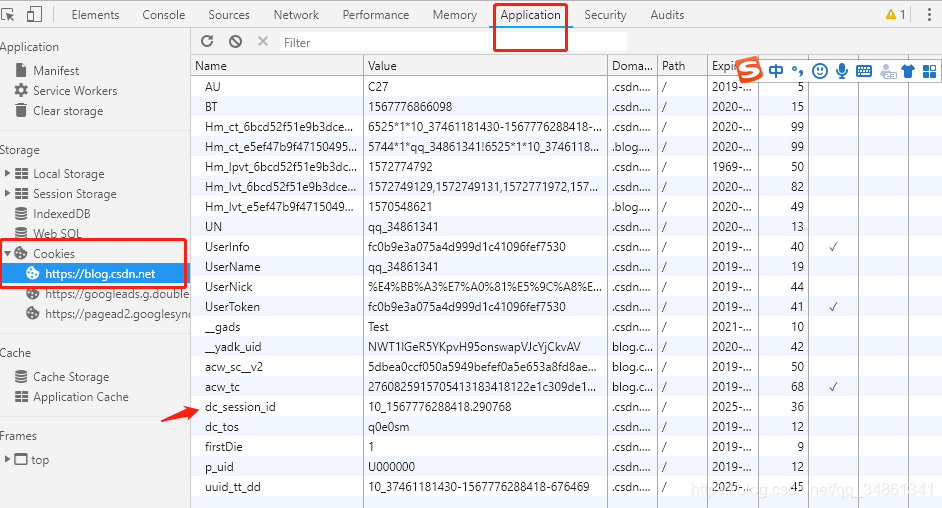This screenshot has height=508, width=942.
Task: Click the IndexedDB database icon
Action: pyautogui.click(x=21, y=213)
